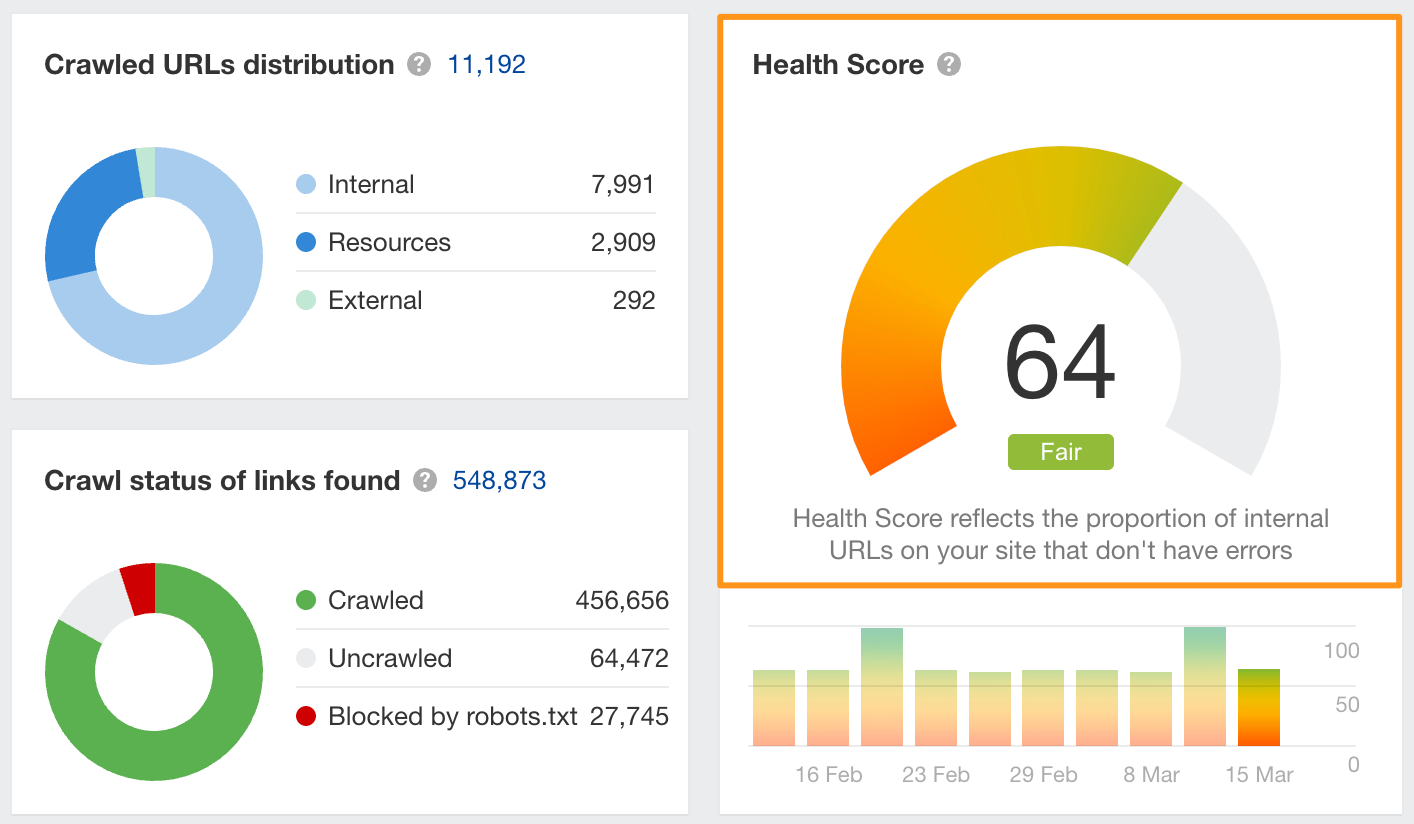The image size is (1414, 824).
Task: Click the red Blocked by robots.txt dot
Action: point(306,717)
